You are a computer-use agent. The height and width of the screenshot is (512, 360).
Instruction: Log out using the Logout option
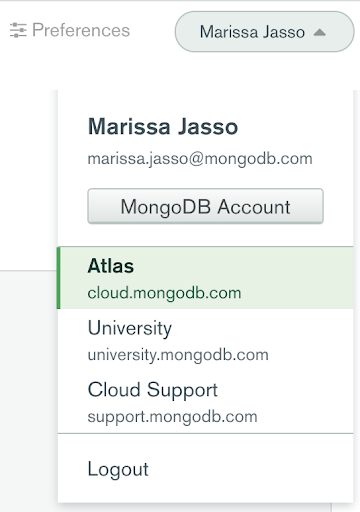pos(118,469)
